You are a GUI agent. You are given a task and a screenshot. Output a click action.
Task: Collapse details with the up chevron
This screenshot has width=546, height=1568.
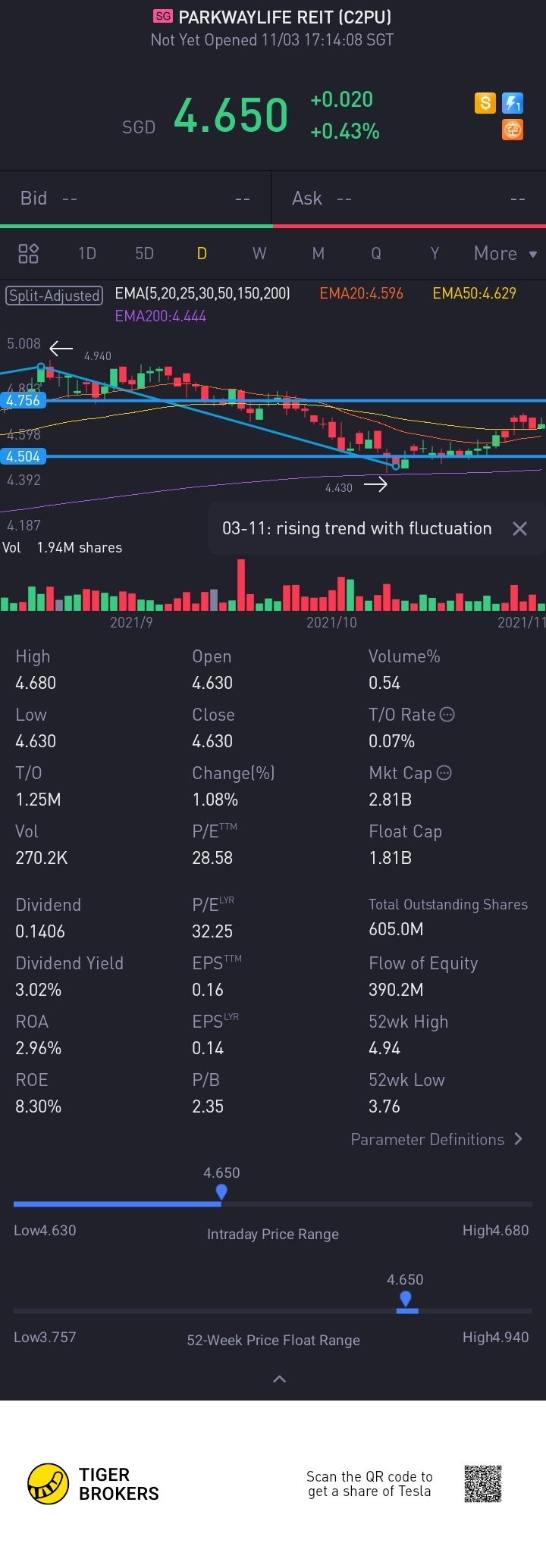click(279, 1379)
